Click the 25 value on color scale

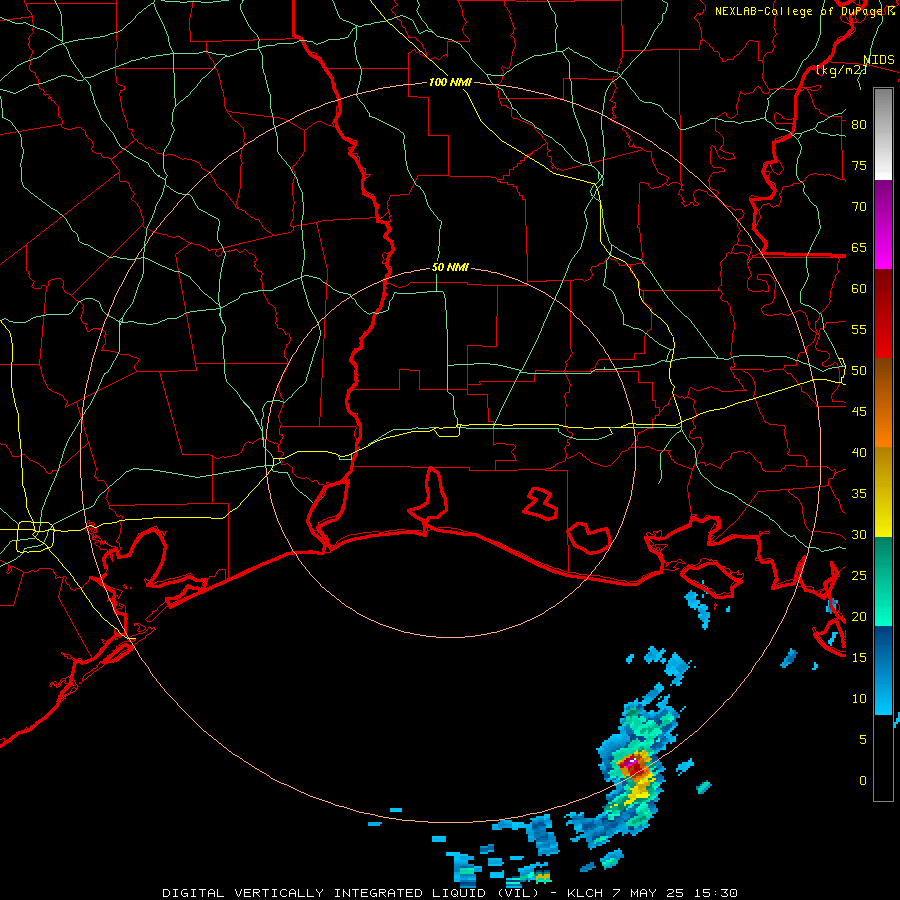click(x=859, y=576)
